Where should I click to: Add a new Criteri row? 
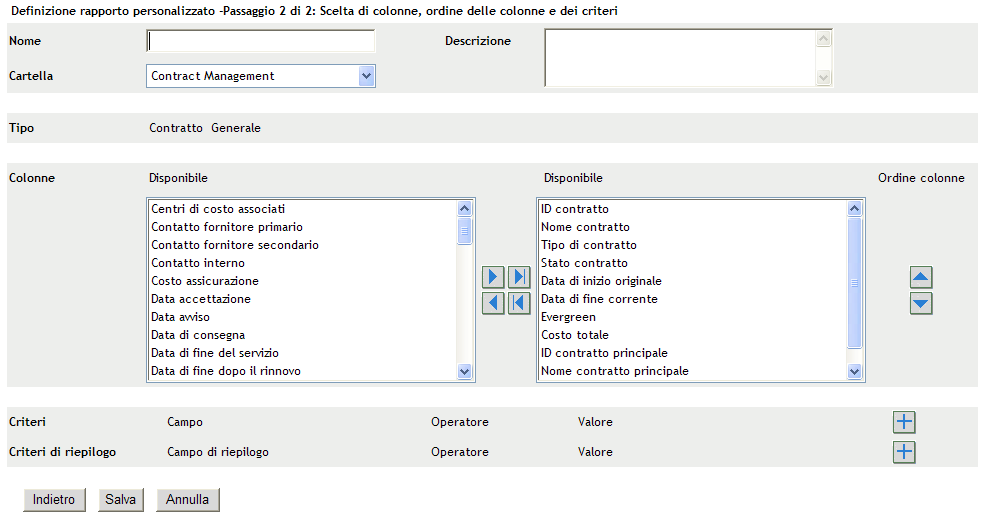(904, 422)
